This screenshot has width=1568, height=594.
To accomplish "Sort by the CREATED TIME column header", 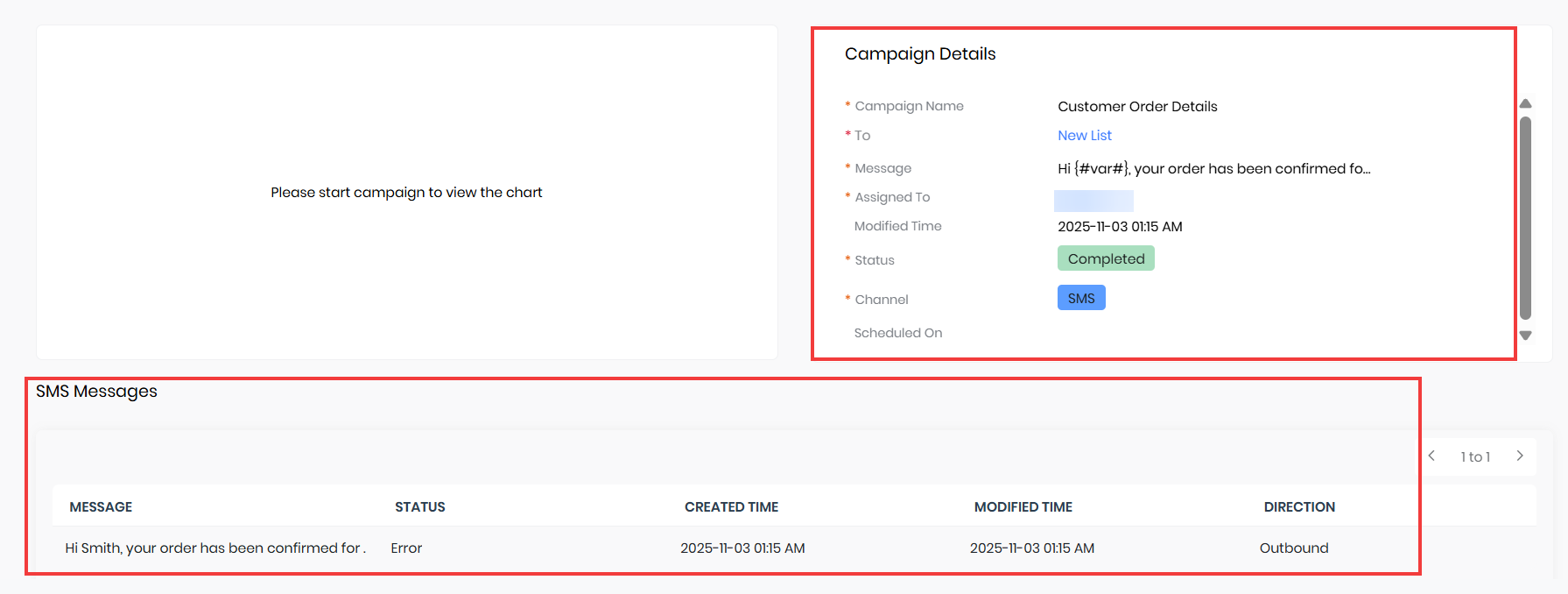I will (731, 507).
